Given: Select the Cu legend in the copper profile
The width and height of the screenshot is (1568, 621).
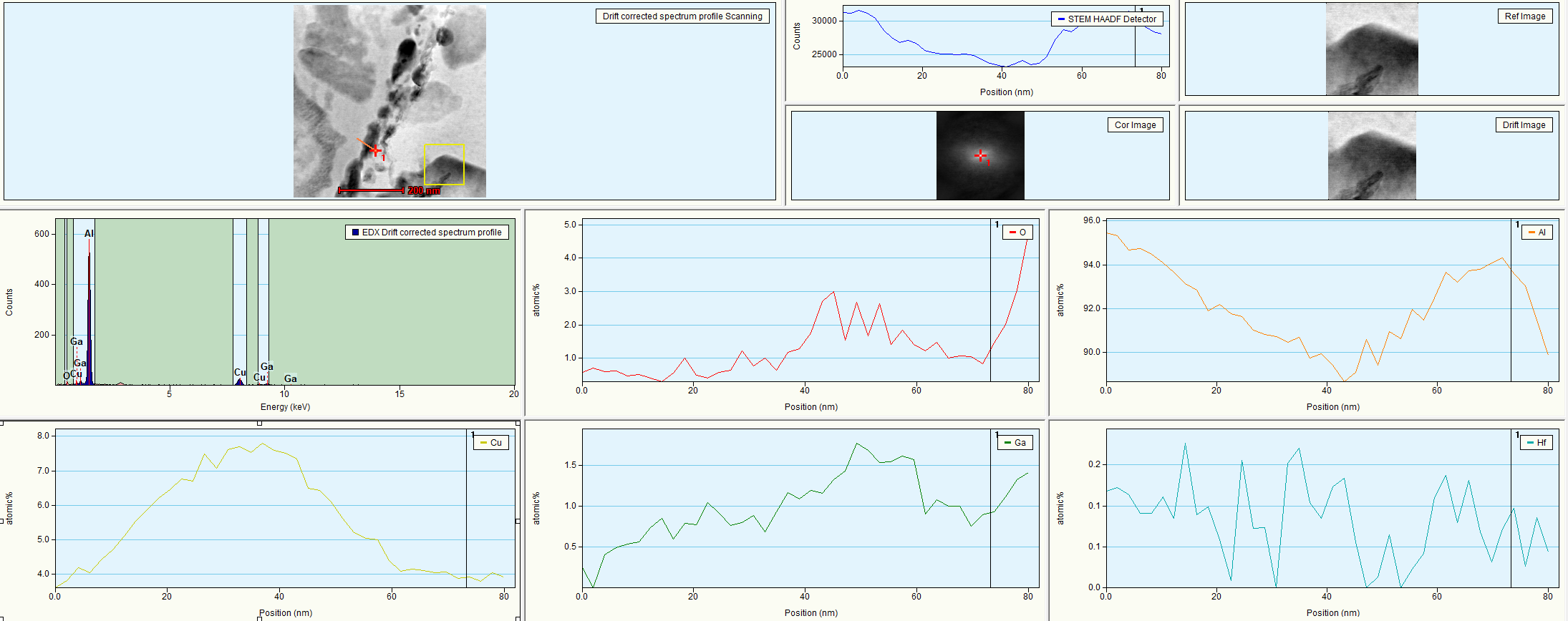Looking at the screenshot, I should [x=490, y=443].
